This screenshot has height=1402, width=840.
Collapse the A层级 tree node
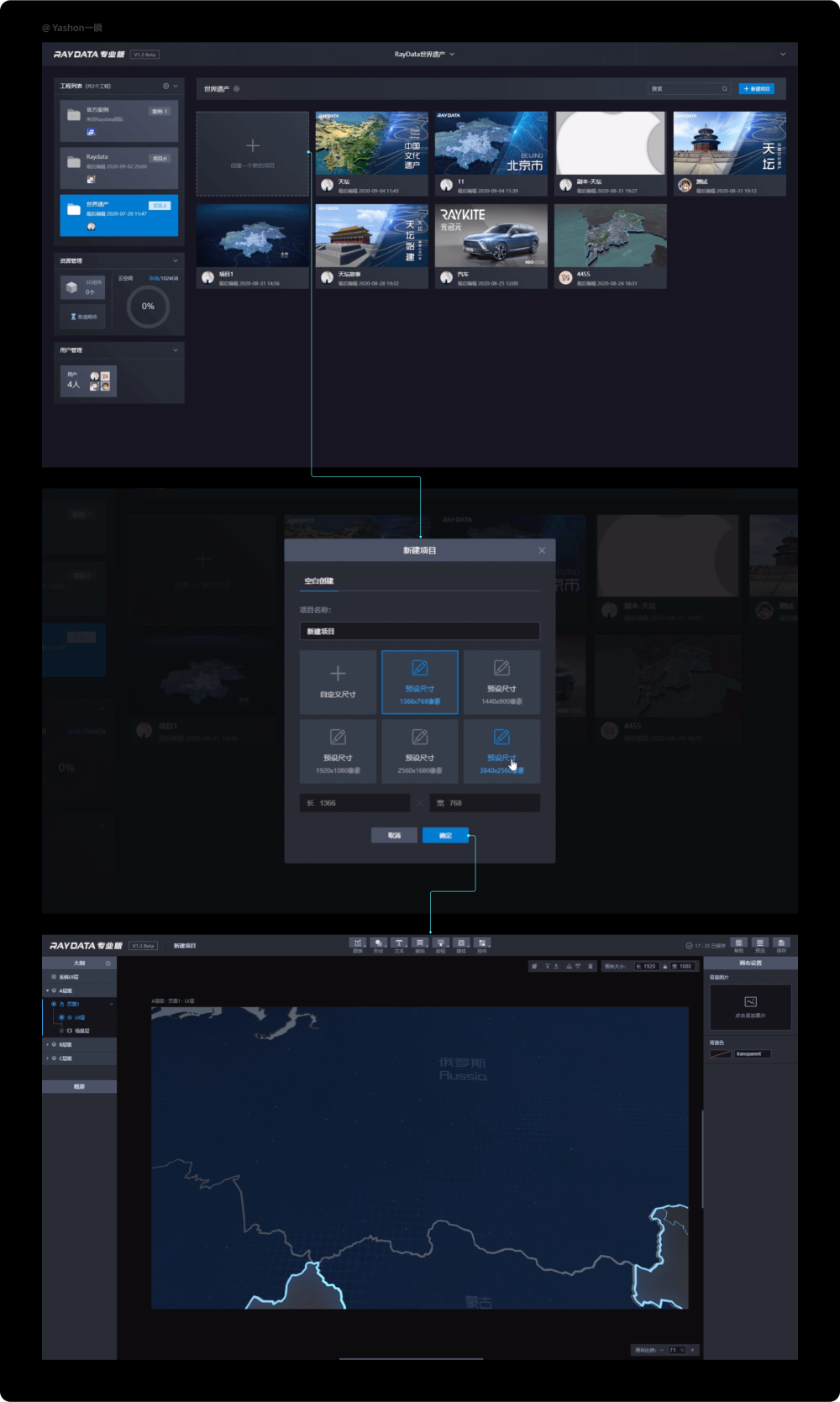coord(47,990)
